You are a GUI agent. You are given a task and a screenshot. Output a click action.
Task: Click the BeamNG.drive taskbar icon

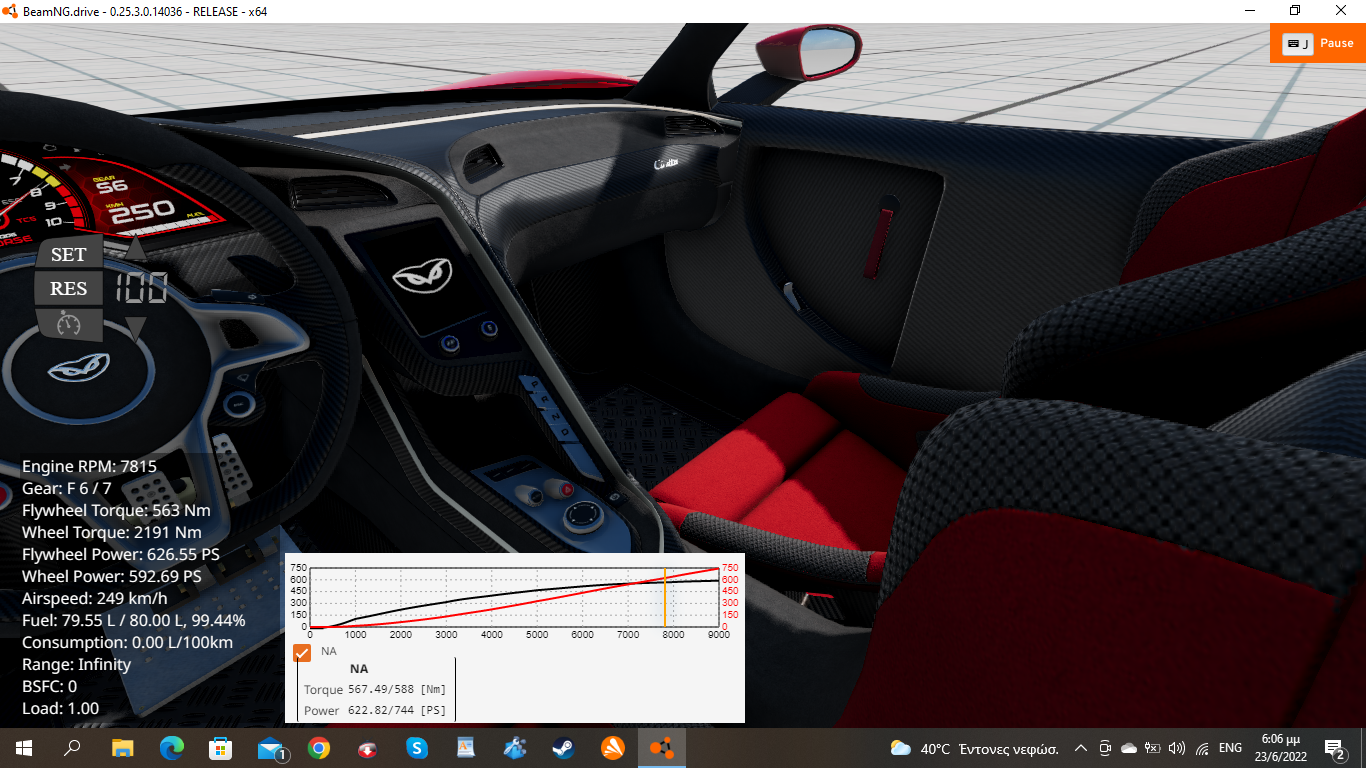click(661, 747)
